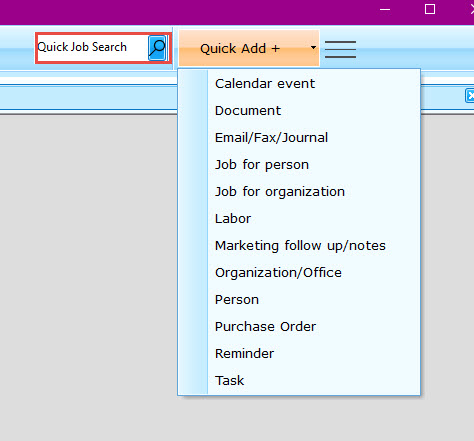Screen dimensions: 474x441
Task: Close the panel with blue X icon
Action: [470, 96]
